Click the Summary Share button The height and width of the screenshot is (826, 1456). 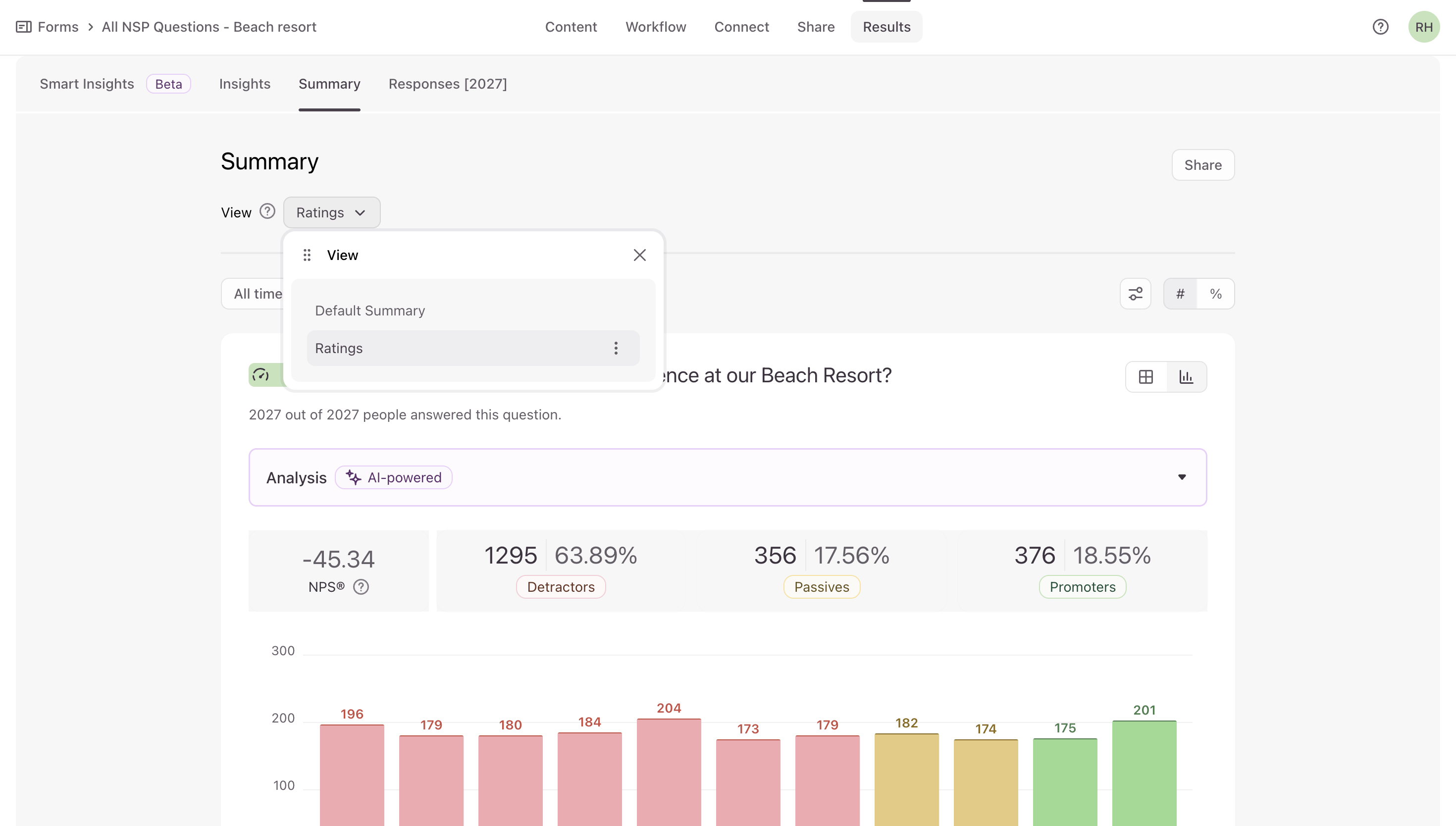click(1202, 165)
